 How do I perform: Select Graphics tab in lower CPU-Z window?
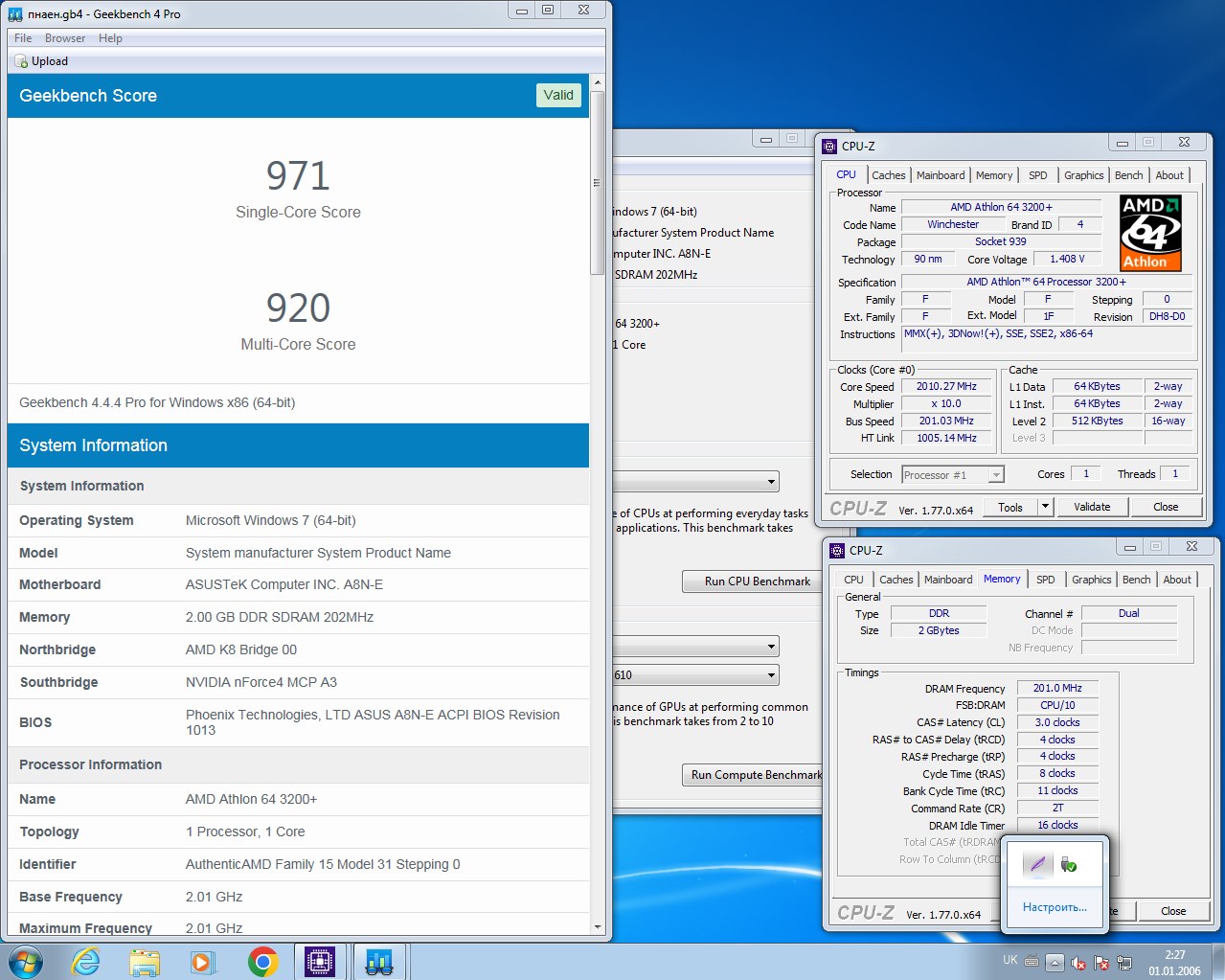click(x=1091, y=580)
